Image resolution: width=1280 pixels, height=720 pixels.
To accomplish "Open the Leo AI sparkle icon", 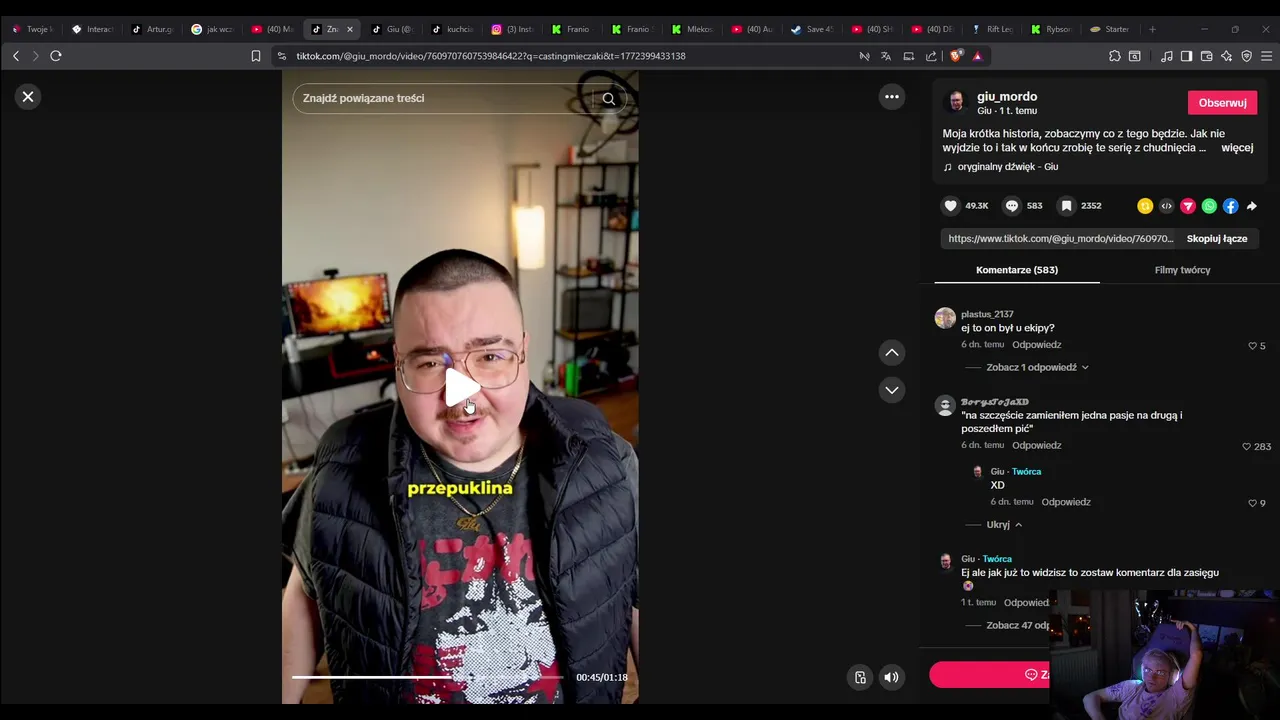I will [1226, 56].
